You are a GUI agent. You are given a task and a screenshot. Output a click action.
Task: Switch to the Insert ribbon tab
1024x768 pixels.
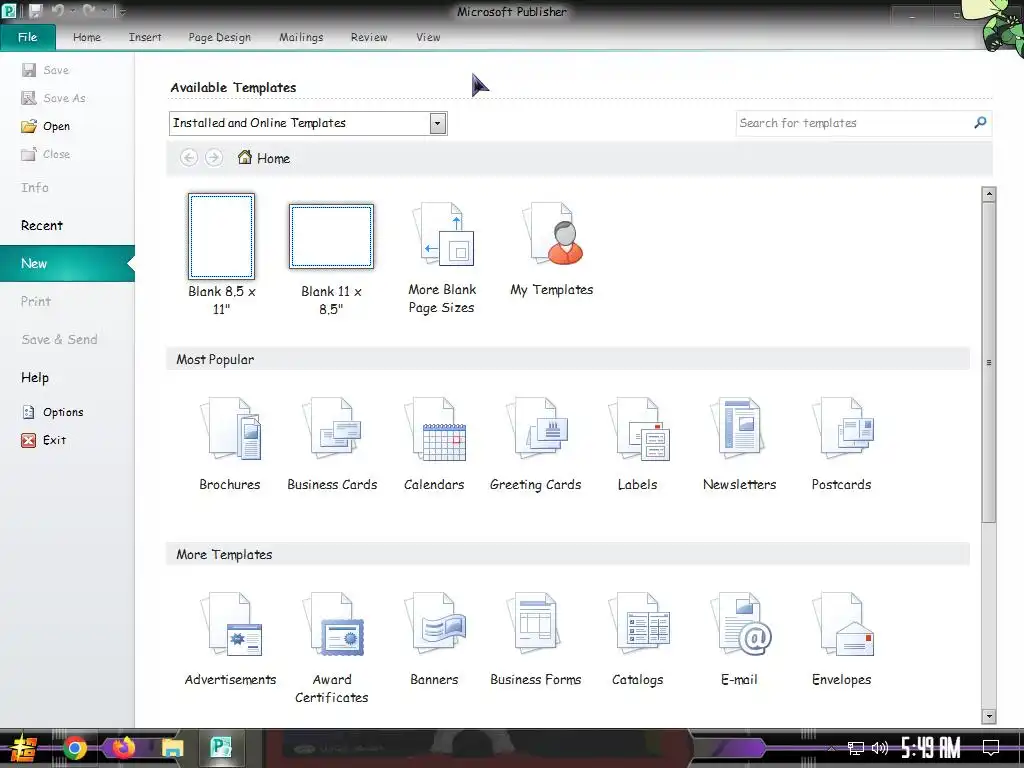coord(145,37)
